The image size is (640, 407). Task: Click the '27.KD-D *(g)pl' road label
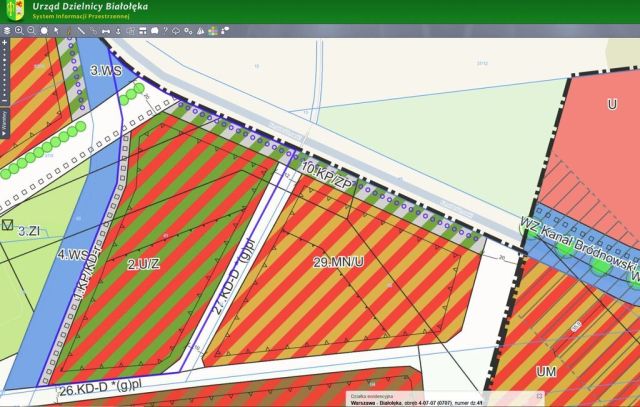click(235, 276)
